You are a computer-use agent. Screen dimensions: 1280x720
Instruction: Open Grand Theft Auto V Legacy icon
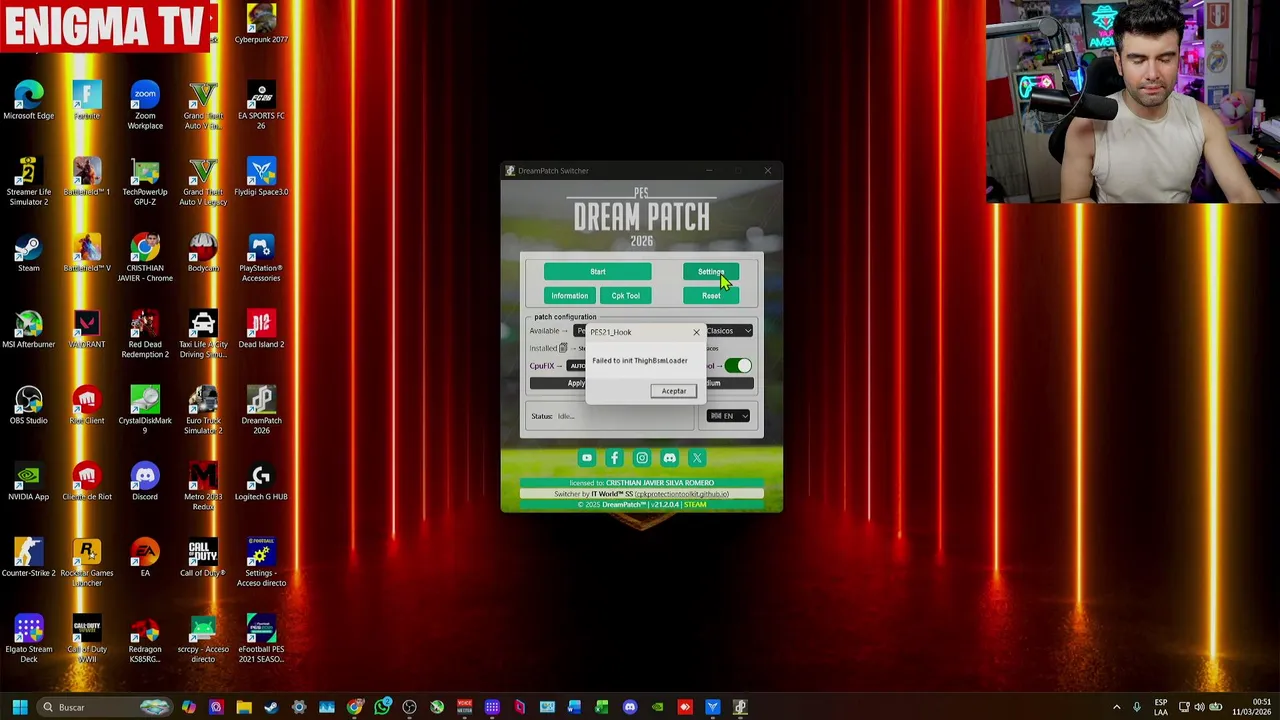click(203, 182)
